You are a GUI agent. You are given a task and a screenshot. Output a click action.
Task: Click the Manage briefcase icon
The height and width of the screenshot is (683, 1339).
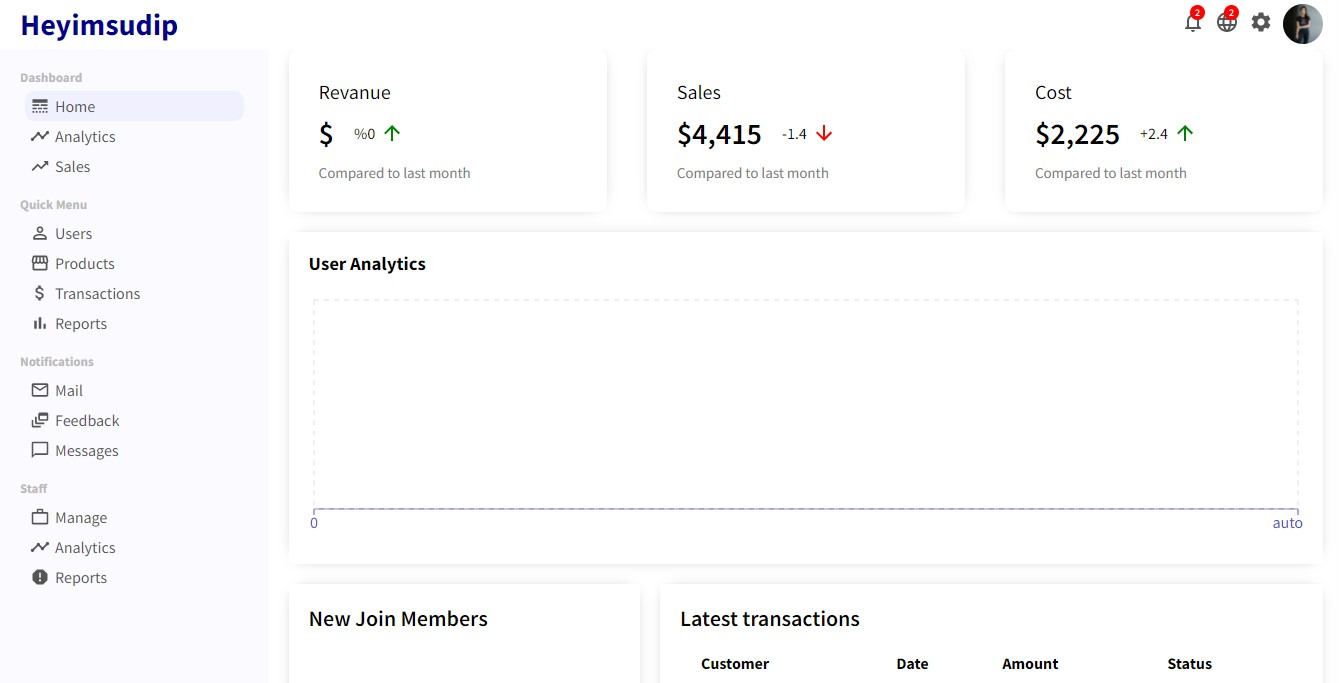[x=40, y=517]
